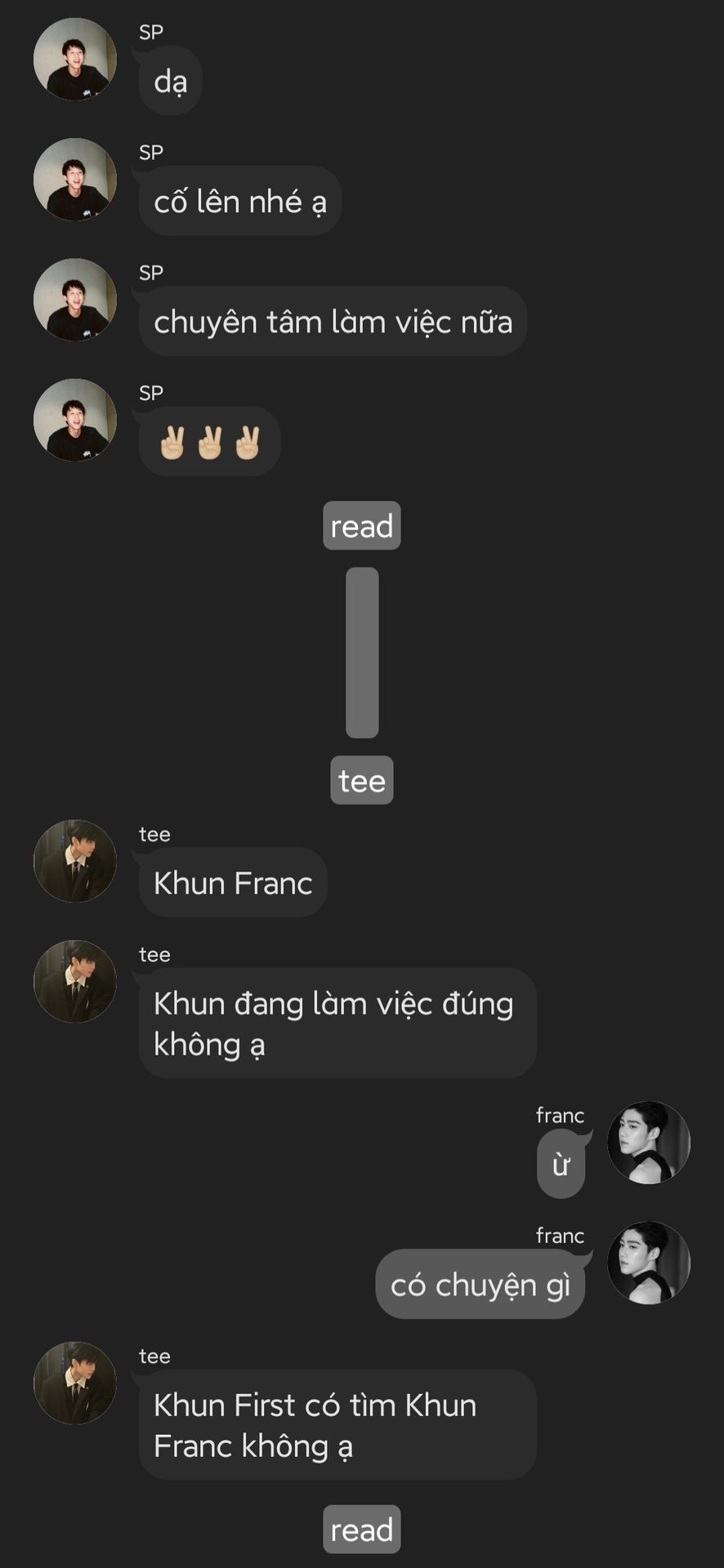Open franc's avatar beside the 'ừ' reply
The height and width of the screenshot is (1568, 724).
pos(649,1143)
